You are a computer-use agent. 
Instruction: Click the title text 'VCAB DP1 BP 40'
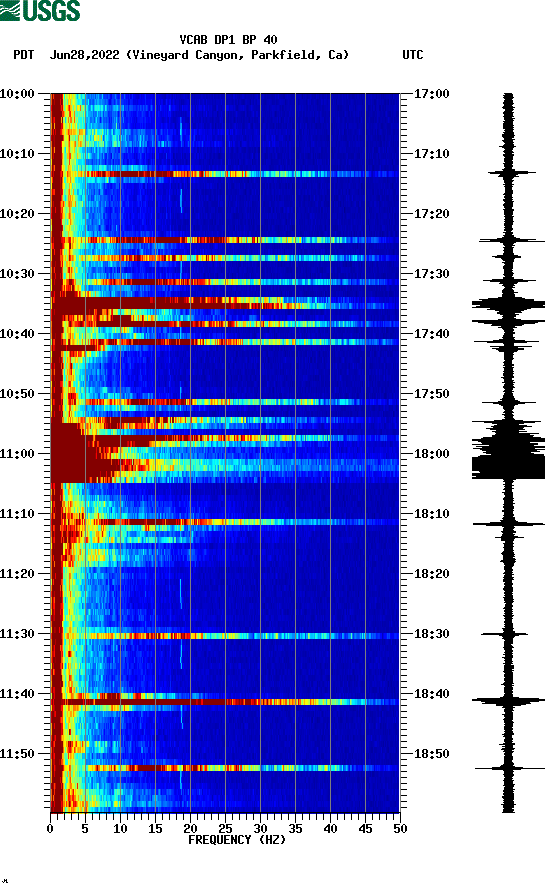coord(228,40)
